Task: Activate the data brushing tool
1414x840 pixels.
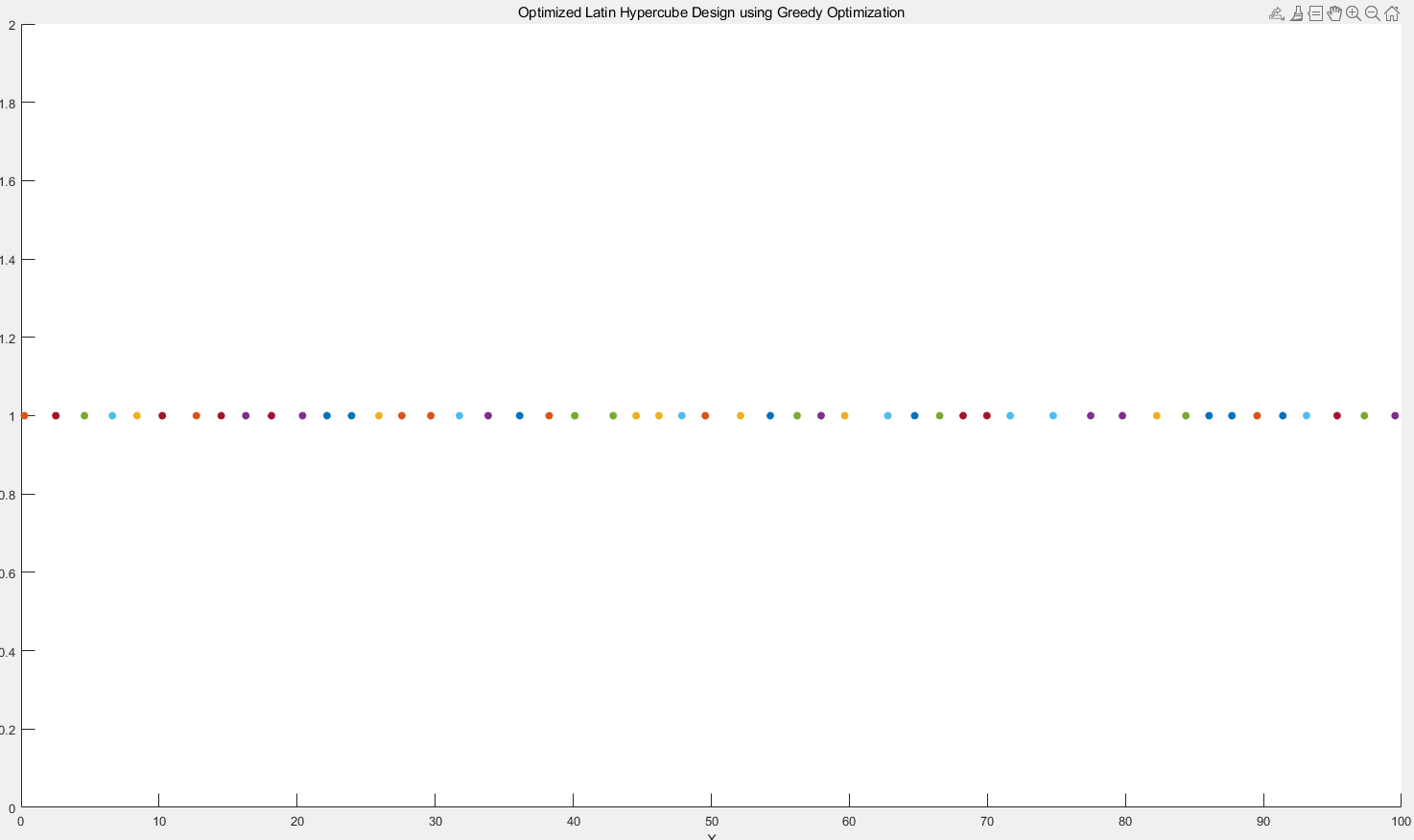Action: (x=1297, y=13)
